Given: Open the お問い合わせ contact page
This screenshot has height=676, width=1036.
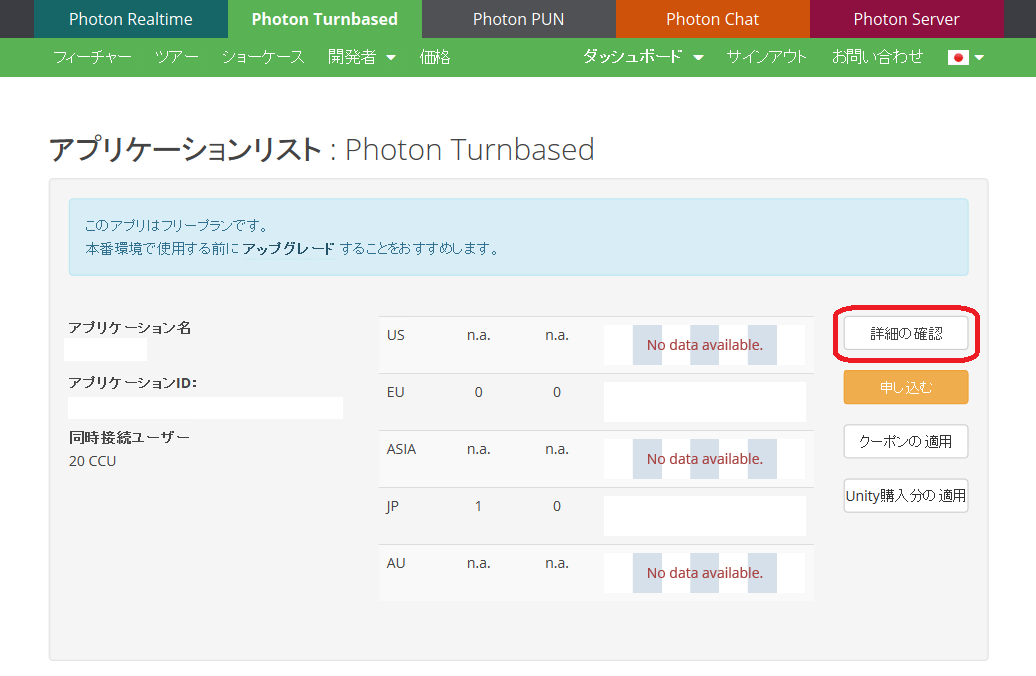Looking at the screenshot, I should click(877, 57).
